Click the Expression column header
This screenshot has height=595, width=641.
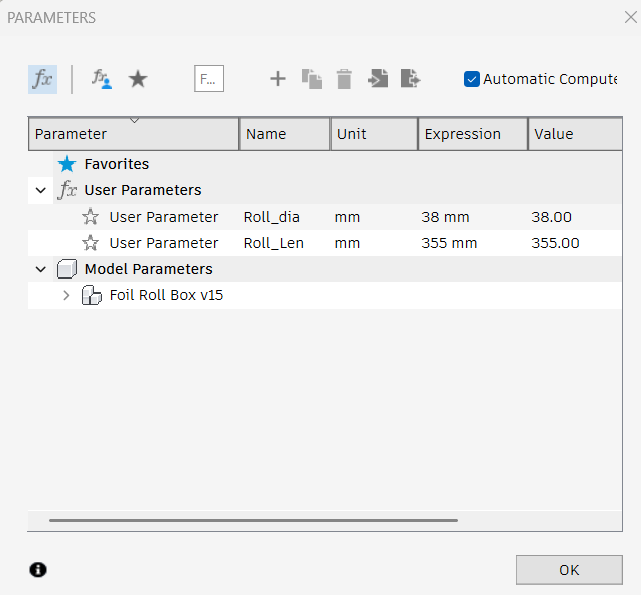click(473, 134)
